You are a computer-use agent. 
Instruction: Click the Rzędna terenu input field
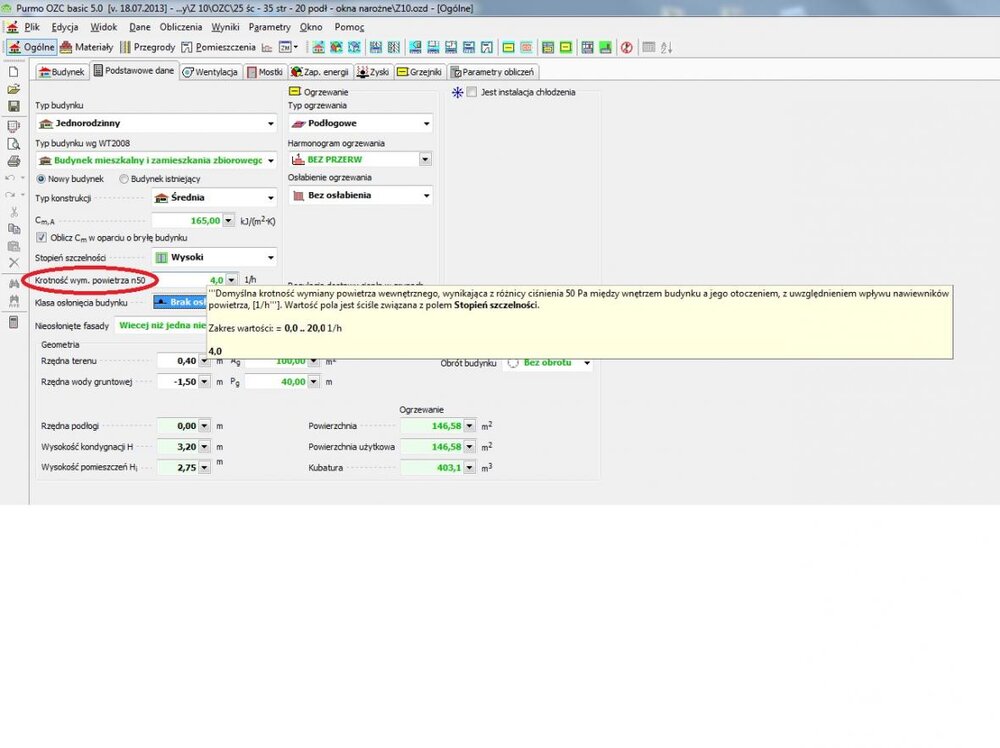178,361
